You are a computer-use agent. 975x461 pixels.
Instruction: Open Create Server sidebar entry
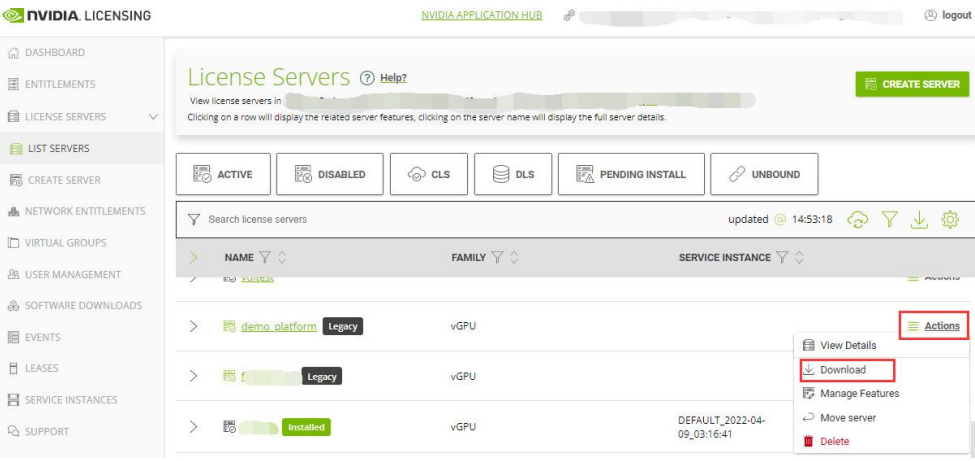55,180
